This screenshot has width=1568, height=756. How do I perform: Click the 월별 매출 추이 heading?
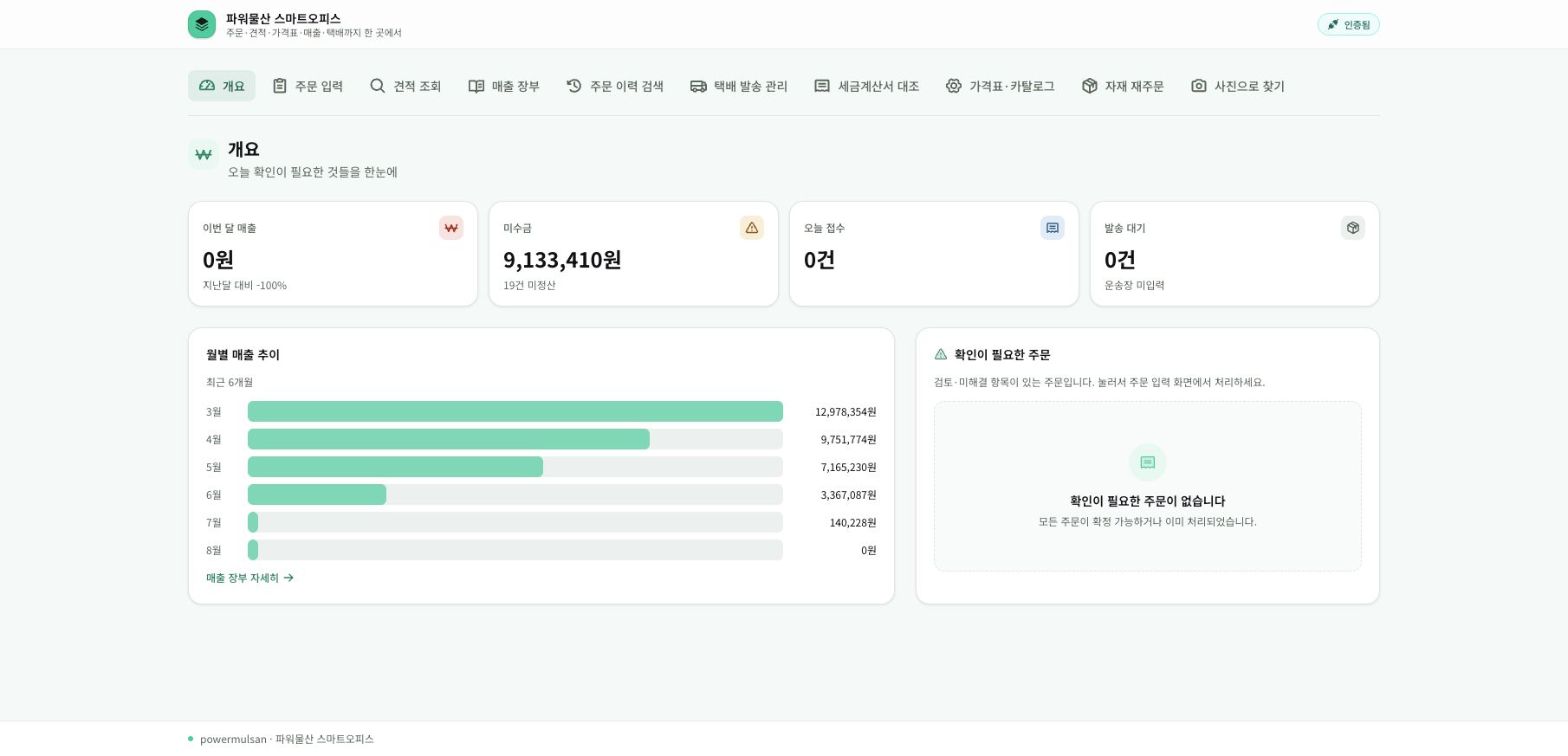243,354
